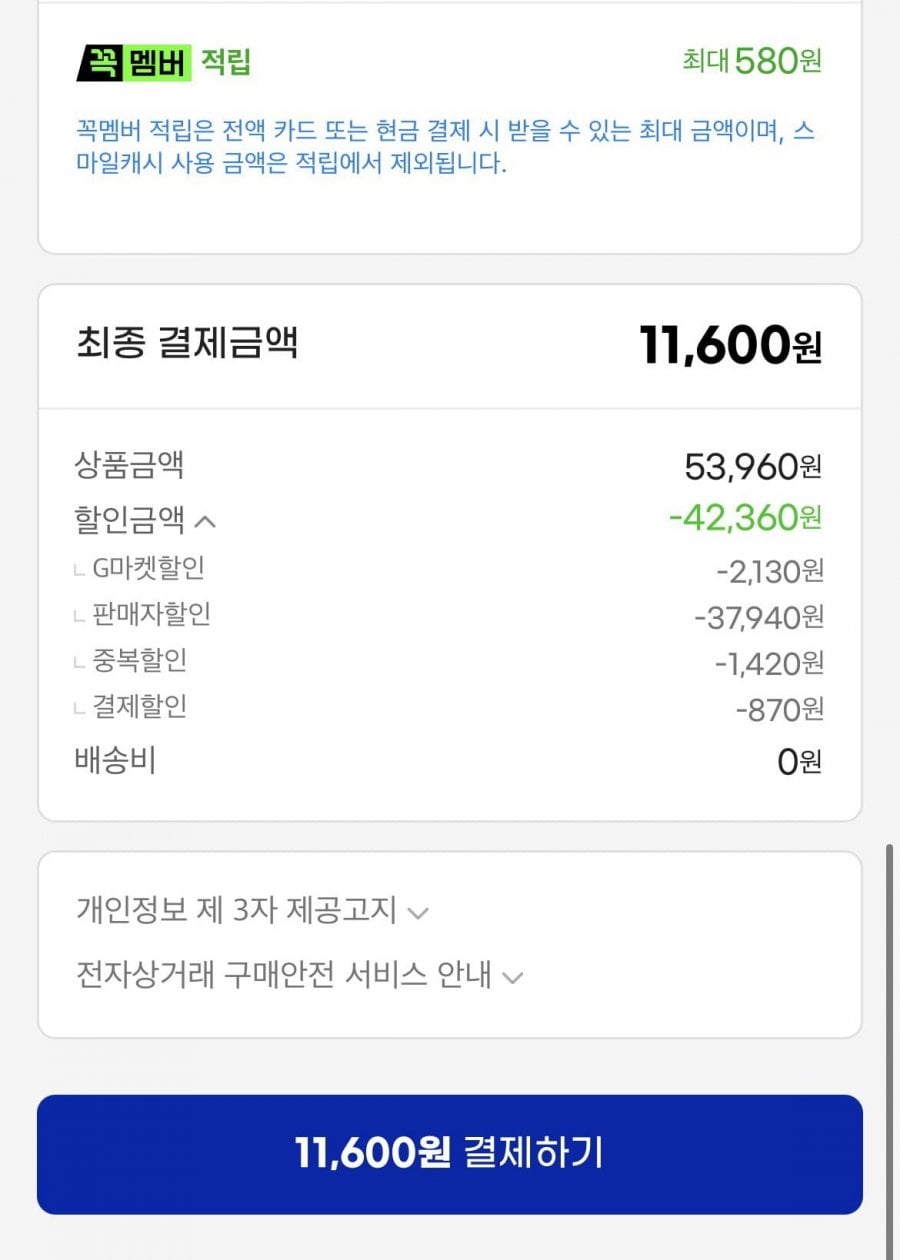Select the 최대 580원 reward amount
Image resolution: width=900 pixels, height=1260 pixels.
(752, 62)
